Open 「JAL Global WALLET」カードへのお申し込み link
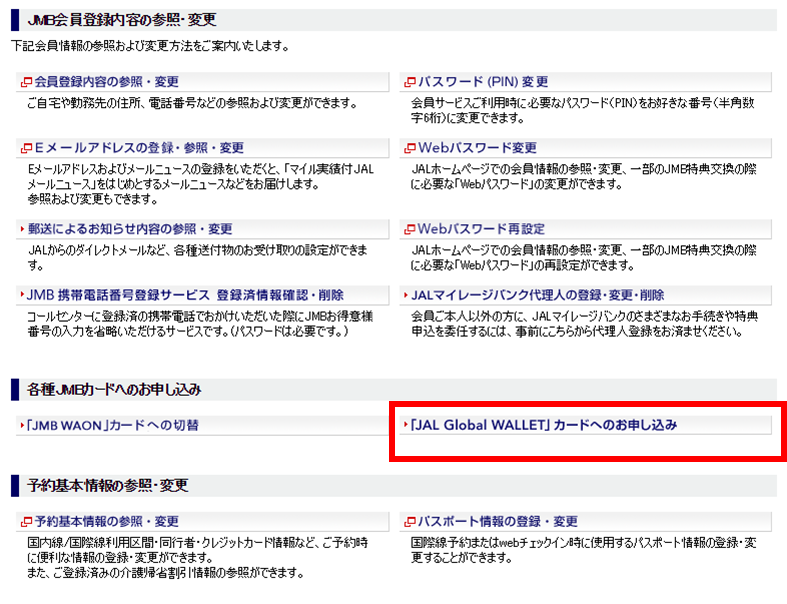The image size is (787, 604). [544, 425]
